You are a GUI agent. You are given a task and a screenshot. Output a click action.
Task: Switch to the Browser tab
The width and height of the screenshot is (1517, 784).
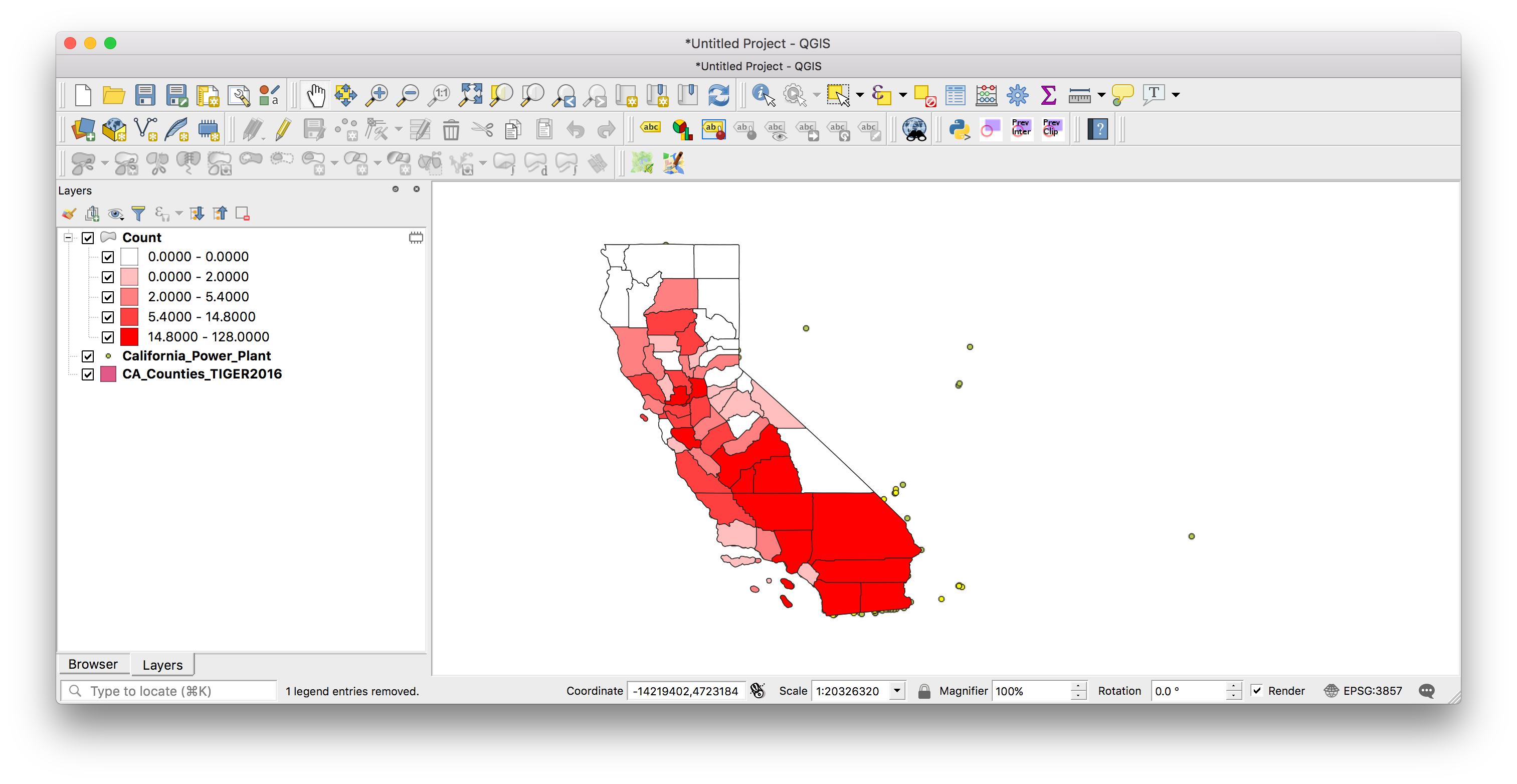(x=94, y=664)
